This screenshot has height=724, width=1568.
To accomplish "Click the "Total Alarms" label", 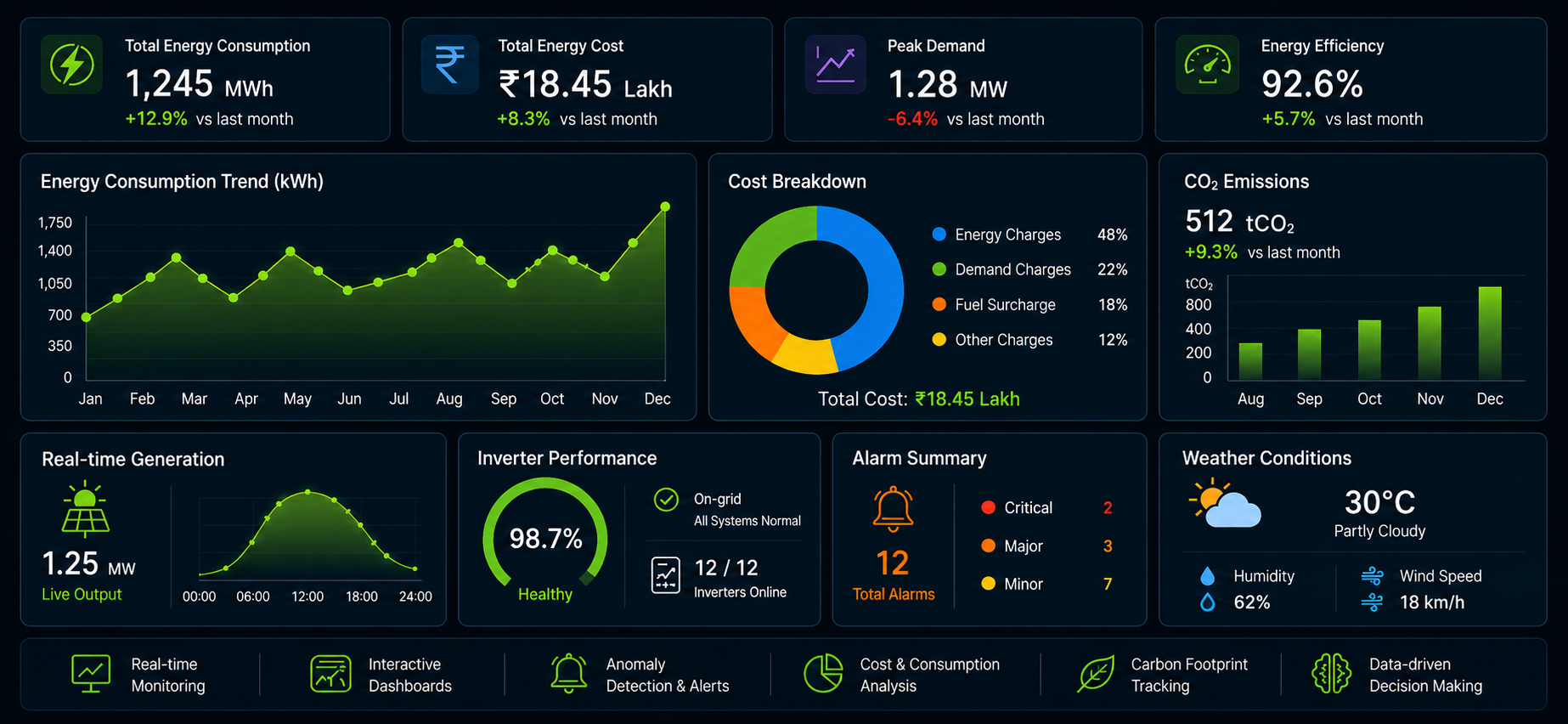I will (x=894, y=594).
